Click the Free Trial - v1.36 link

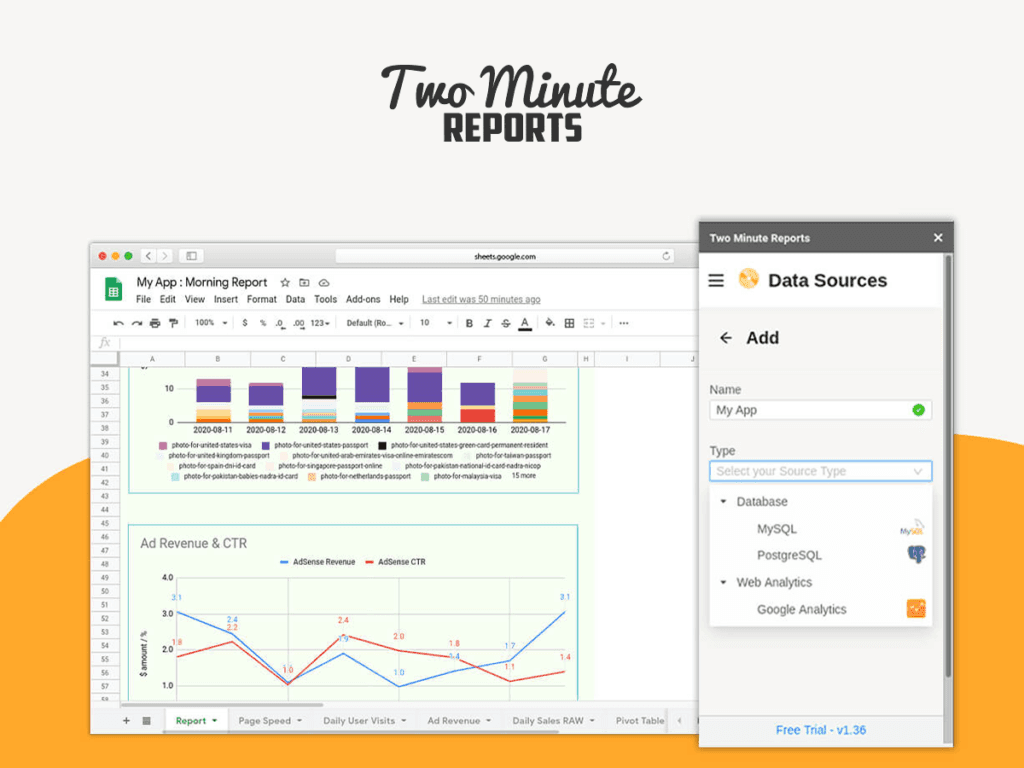coord(821,730)
